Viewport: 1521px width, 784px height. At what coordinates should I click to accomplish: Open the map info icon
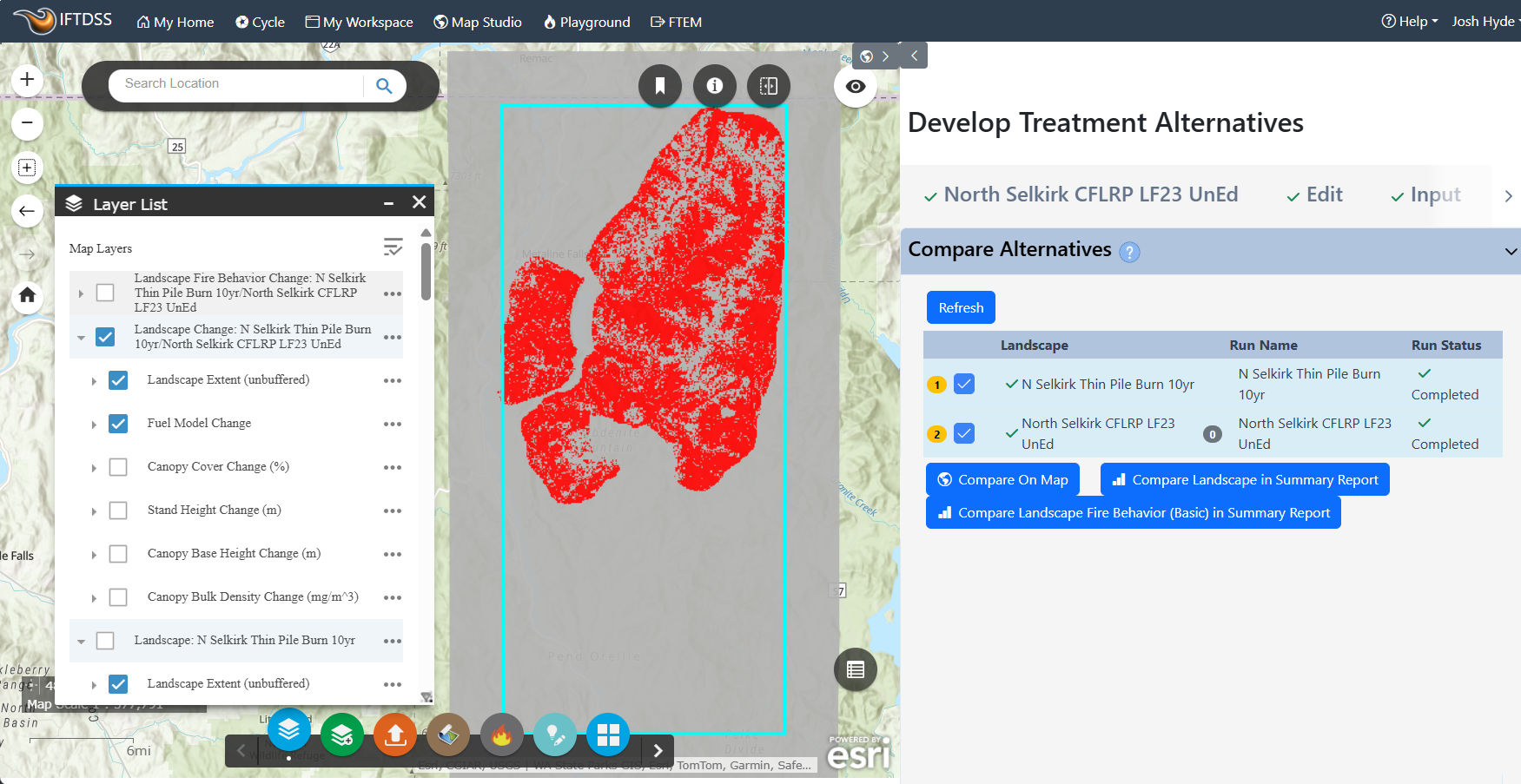click(714, 86)
